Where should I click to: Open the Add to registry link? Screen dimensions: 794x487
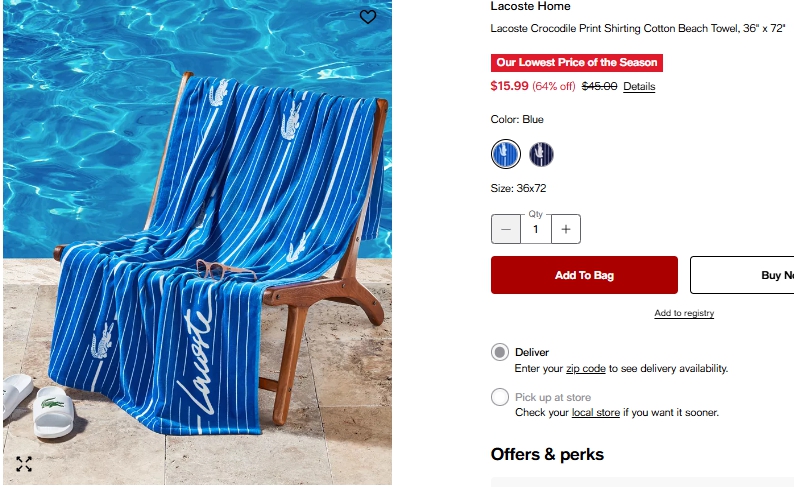pos(684,313)
